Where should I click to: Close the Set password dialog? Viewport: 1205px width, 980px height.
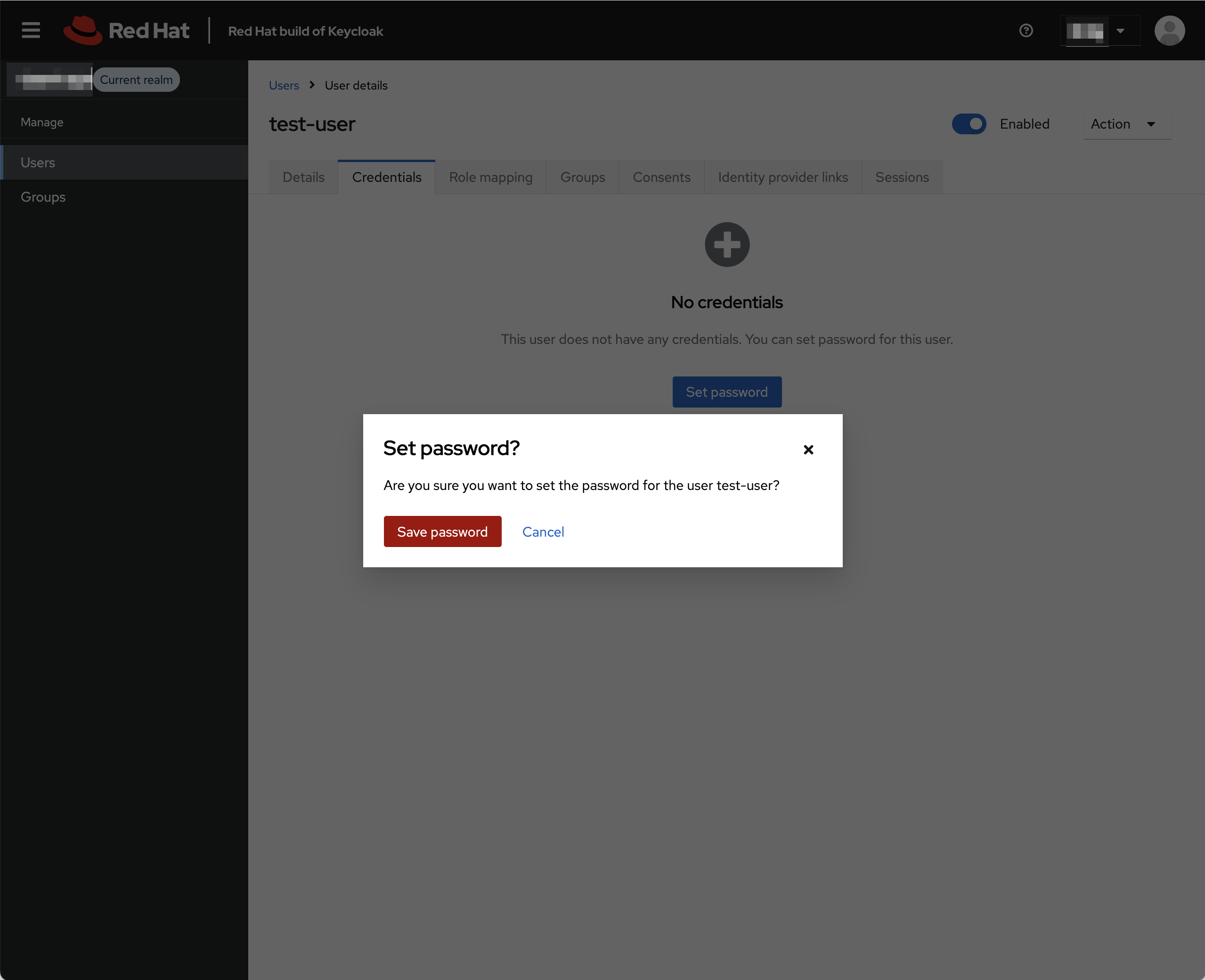point(808,449)
